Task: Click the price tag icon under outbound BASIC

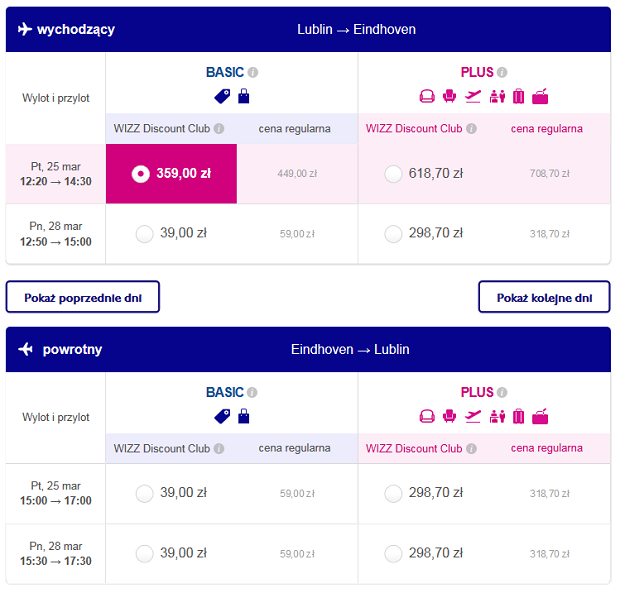Action: (x=222, y=96)
